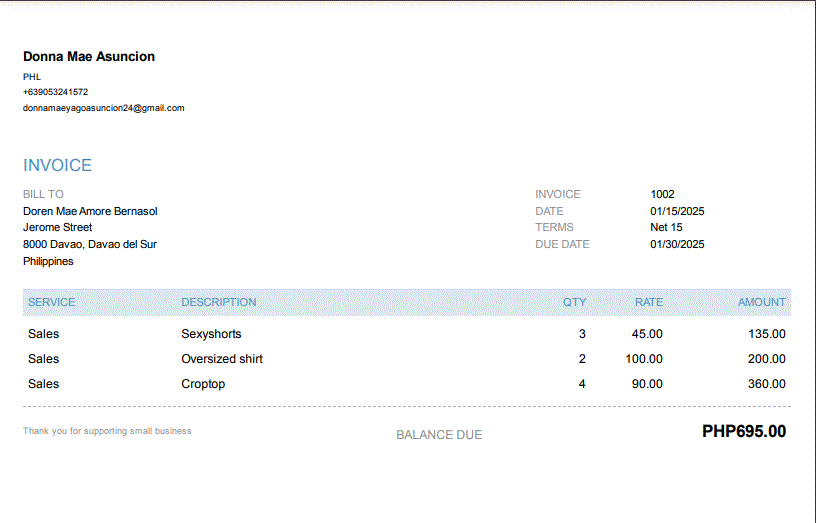Click the blue INVOICE heading
Viewport: 816px width, 523px height.
(x=57, y=165)
